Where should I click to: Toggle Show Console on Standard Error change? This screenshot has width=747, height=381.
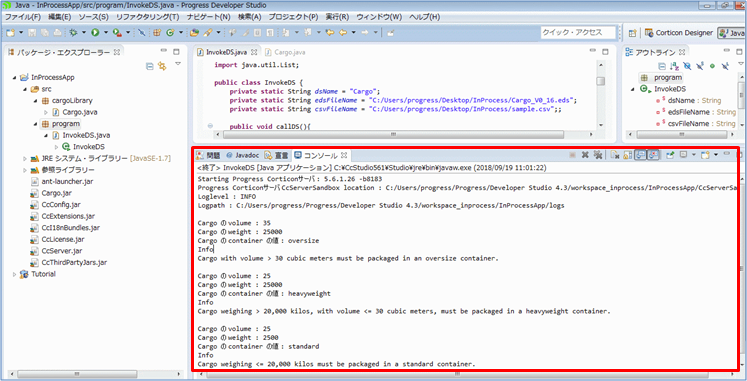[x=654, y=155]
